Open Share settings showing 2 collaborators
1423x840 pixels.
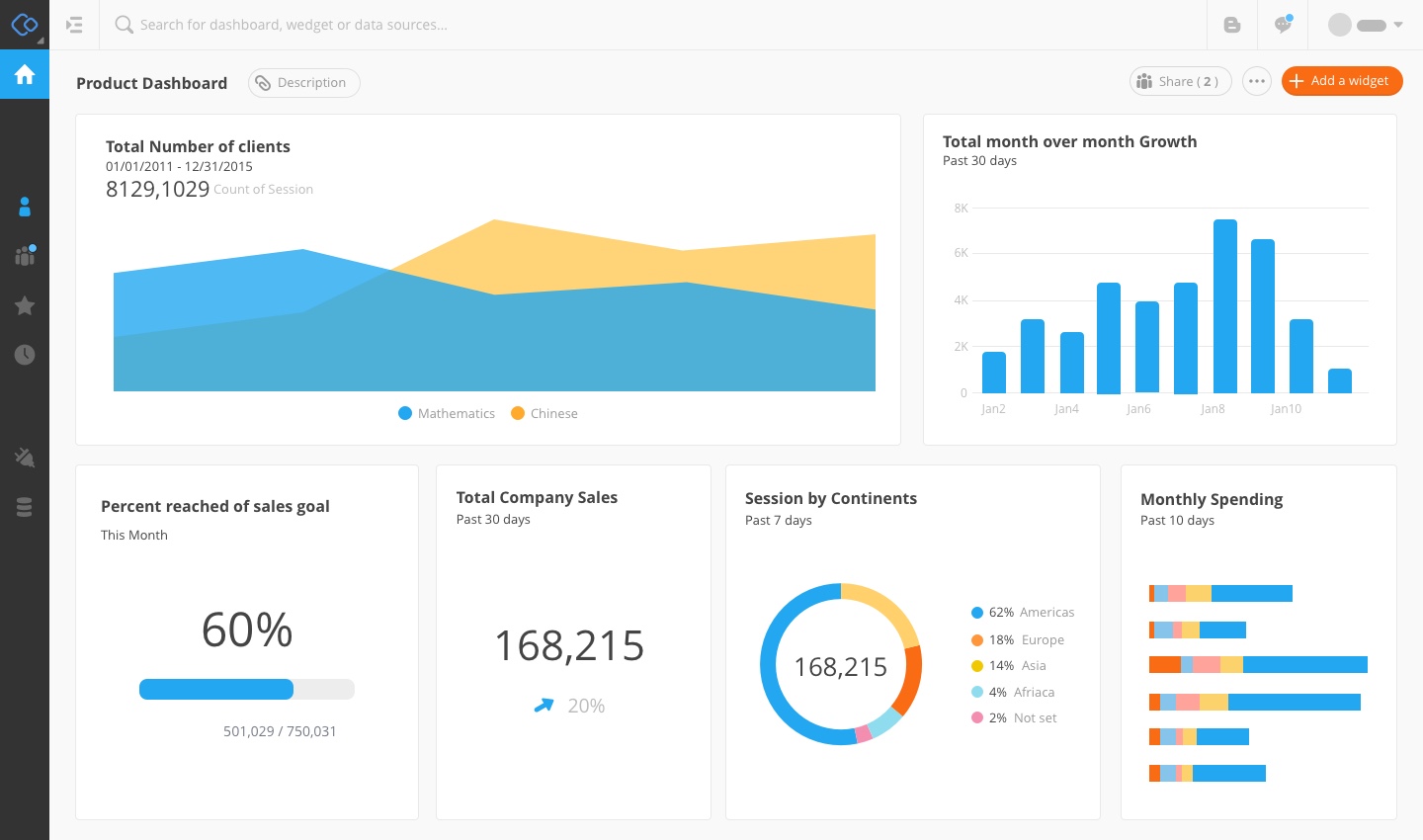[x=1180, y=81]
